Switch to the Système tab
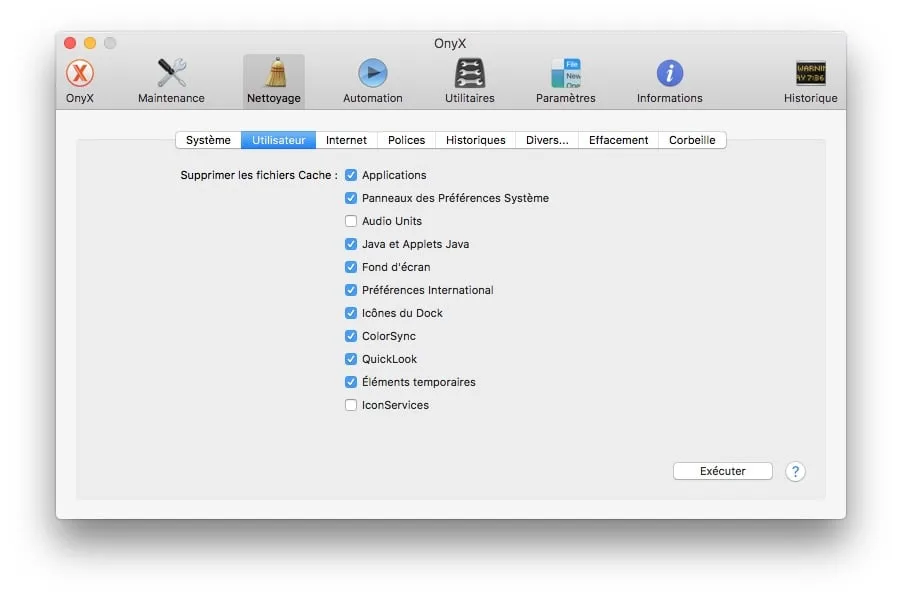This screenshot has width=902, height=599. [208, 140]
